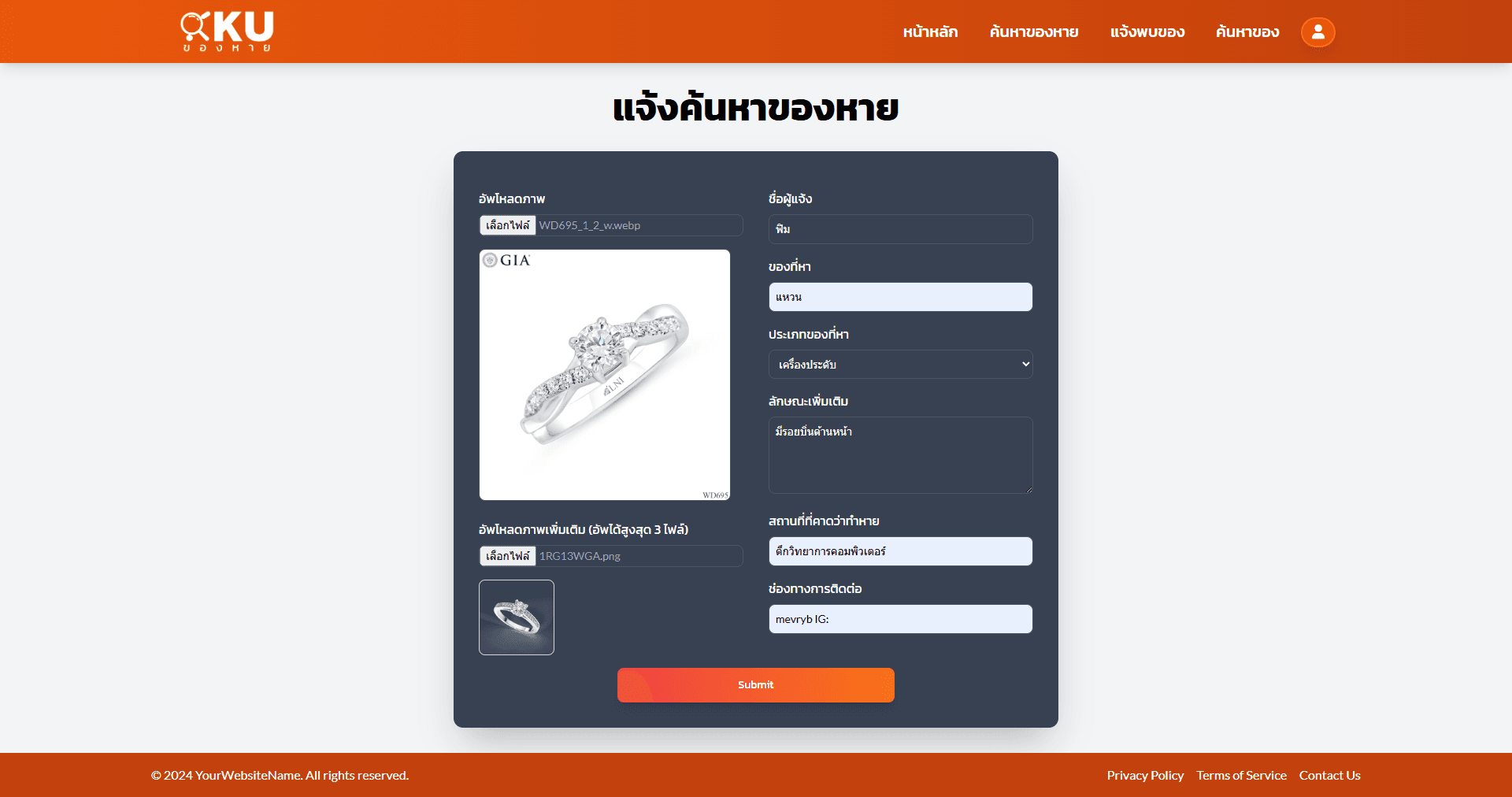Focus the ช่องทางการติดต่อ contact field
1512x797 pixels.
pyautogui.click(x=900, y=619)
